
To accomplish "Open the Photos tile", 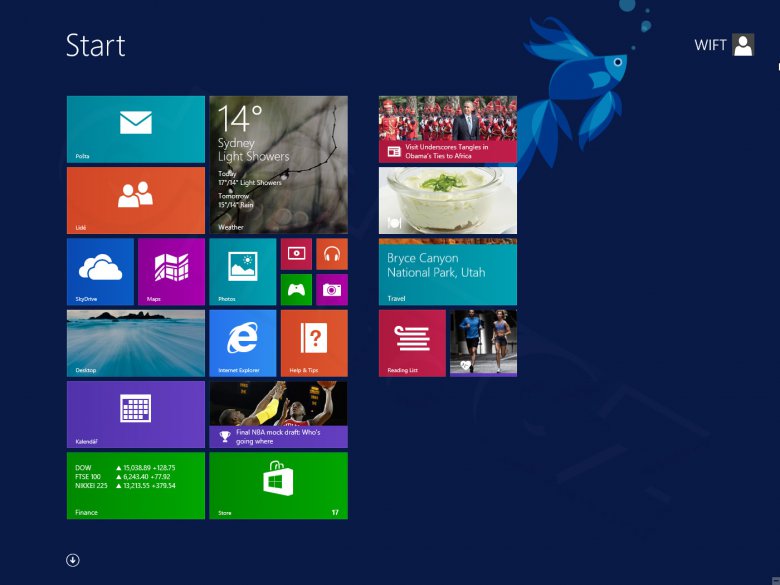I will pos(243,272).
